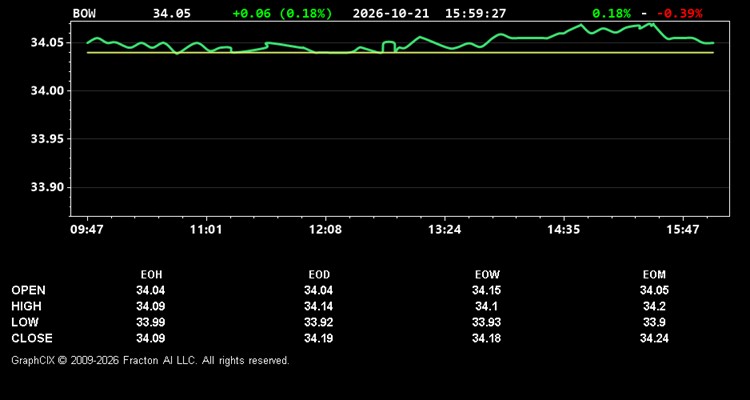Click the EOD high value 34.14
750x400 pixels.
(319, 306)
